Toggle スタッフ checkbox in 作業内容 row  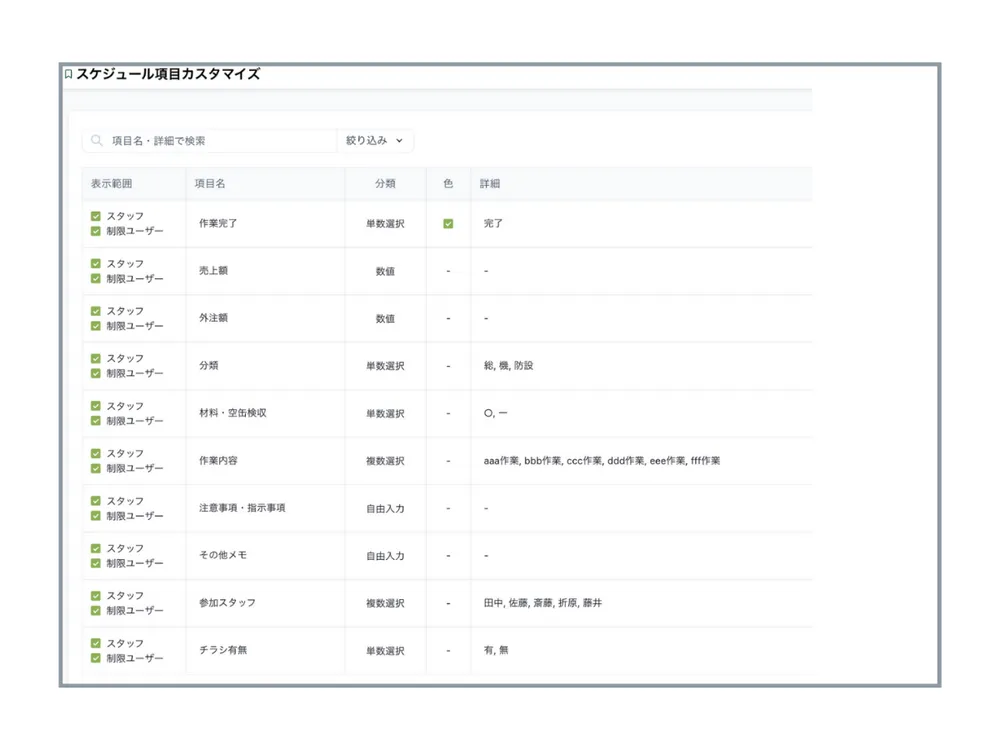point(96,453)
